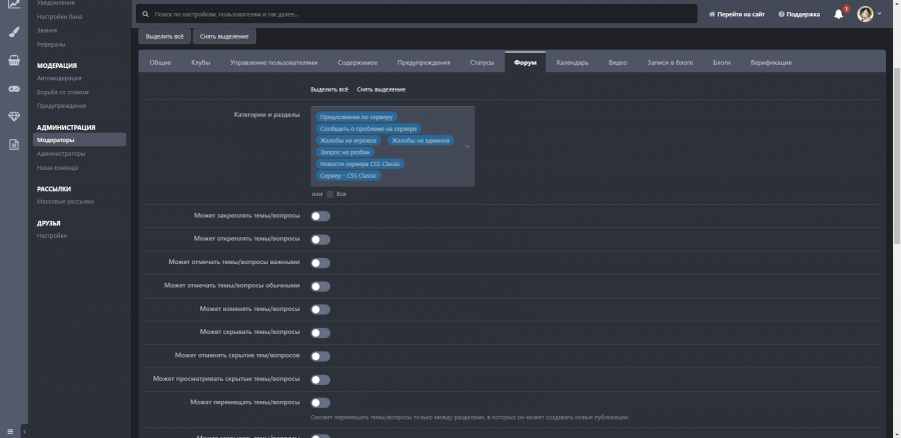The width and height of the screenshot is (901, 438).
Task: Open Настройки бана in sidebar
Action: click(59, 17)
